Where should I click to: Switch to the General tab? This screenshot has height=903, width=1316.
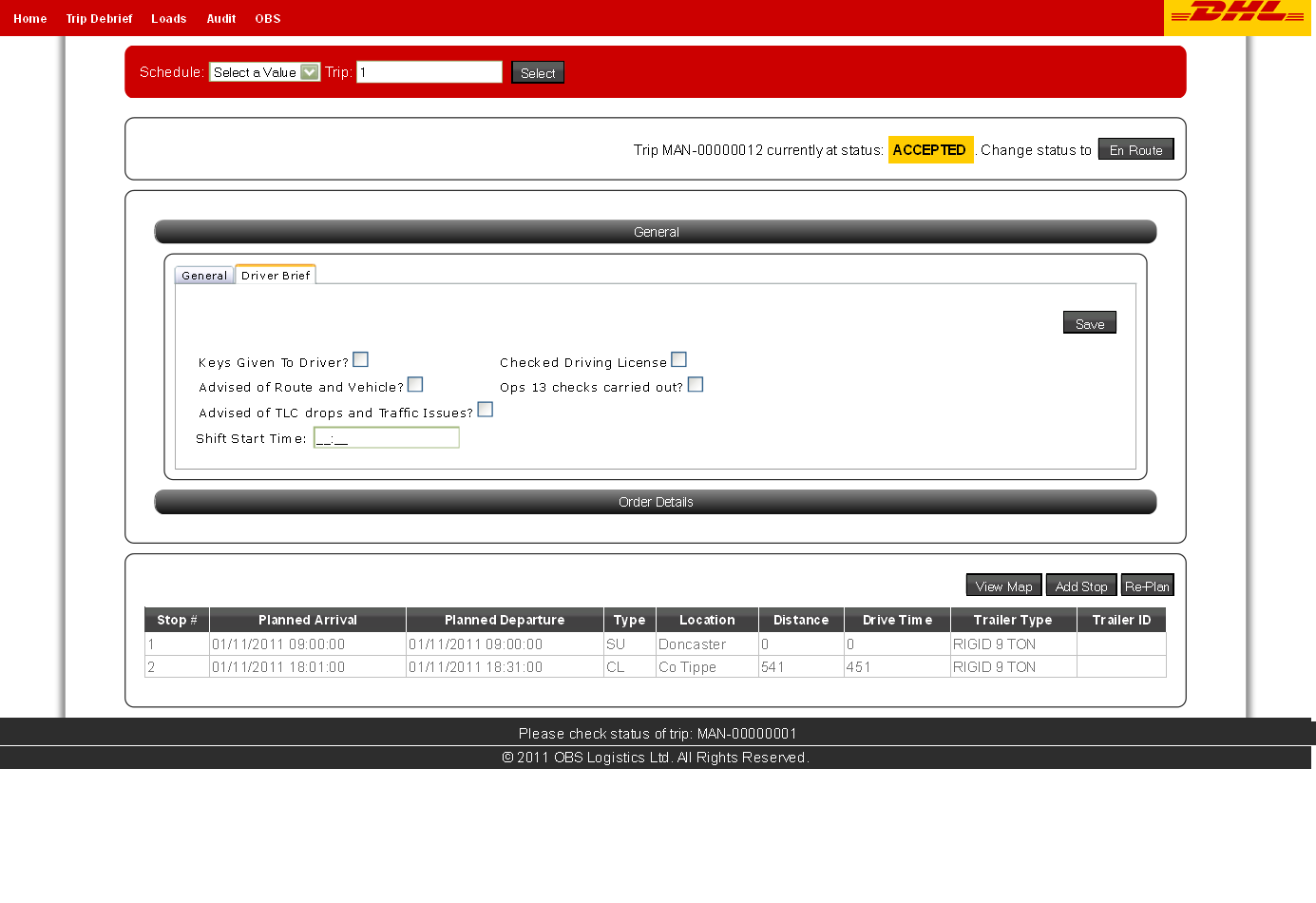pyautogui.click(x=204, y=275)
